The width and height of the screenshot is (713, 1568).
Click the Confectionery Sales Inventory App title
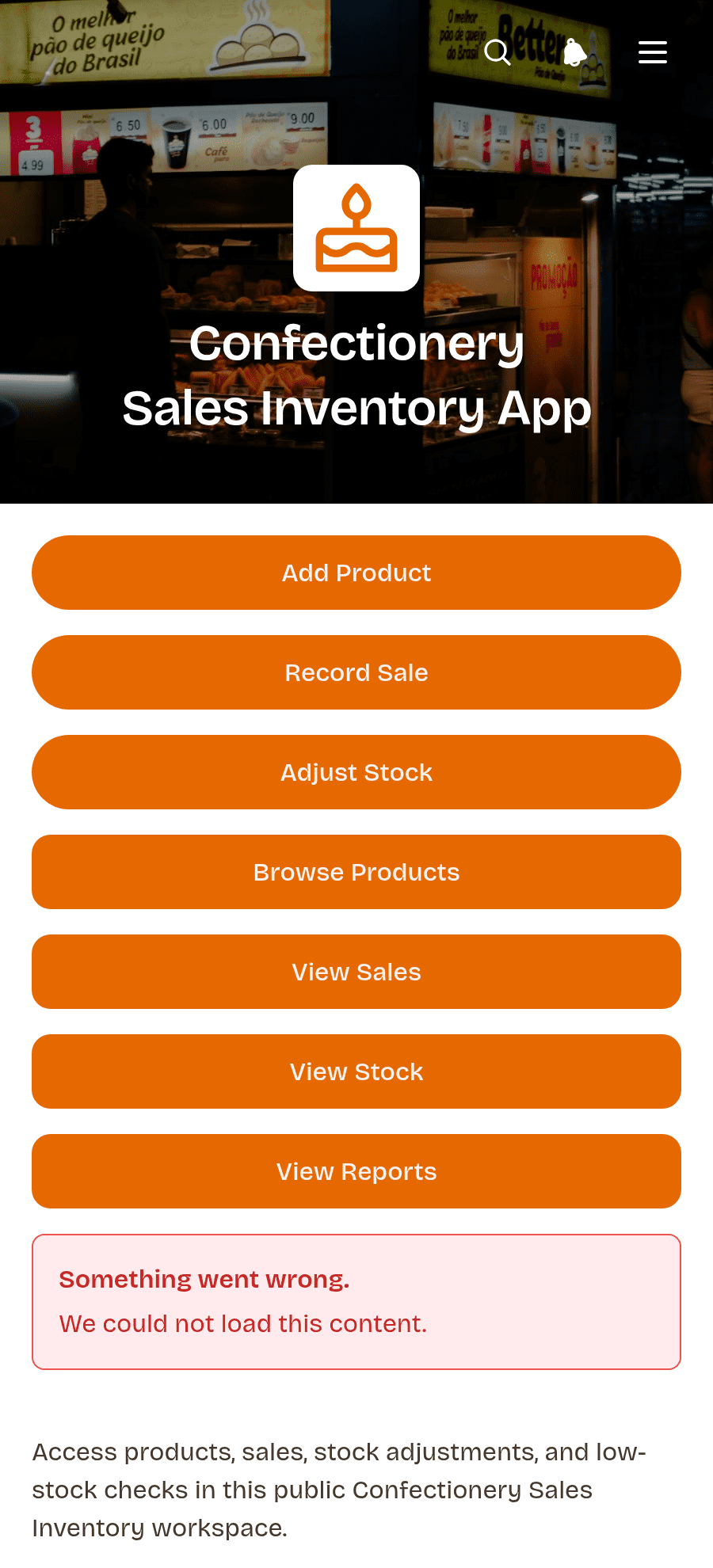click(356, 375)
